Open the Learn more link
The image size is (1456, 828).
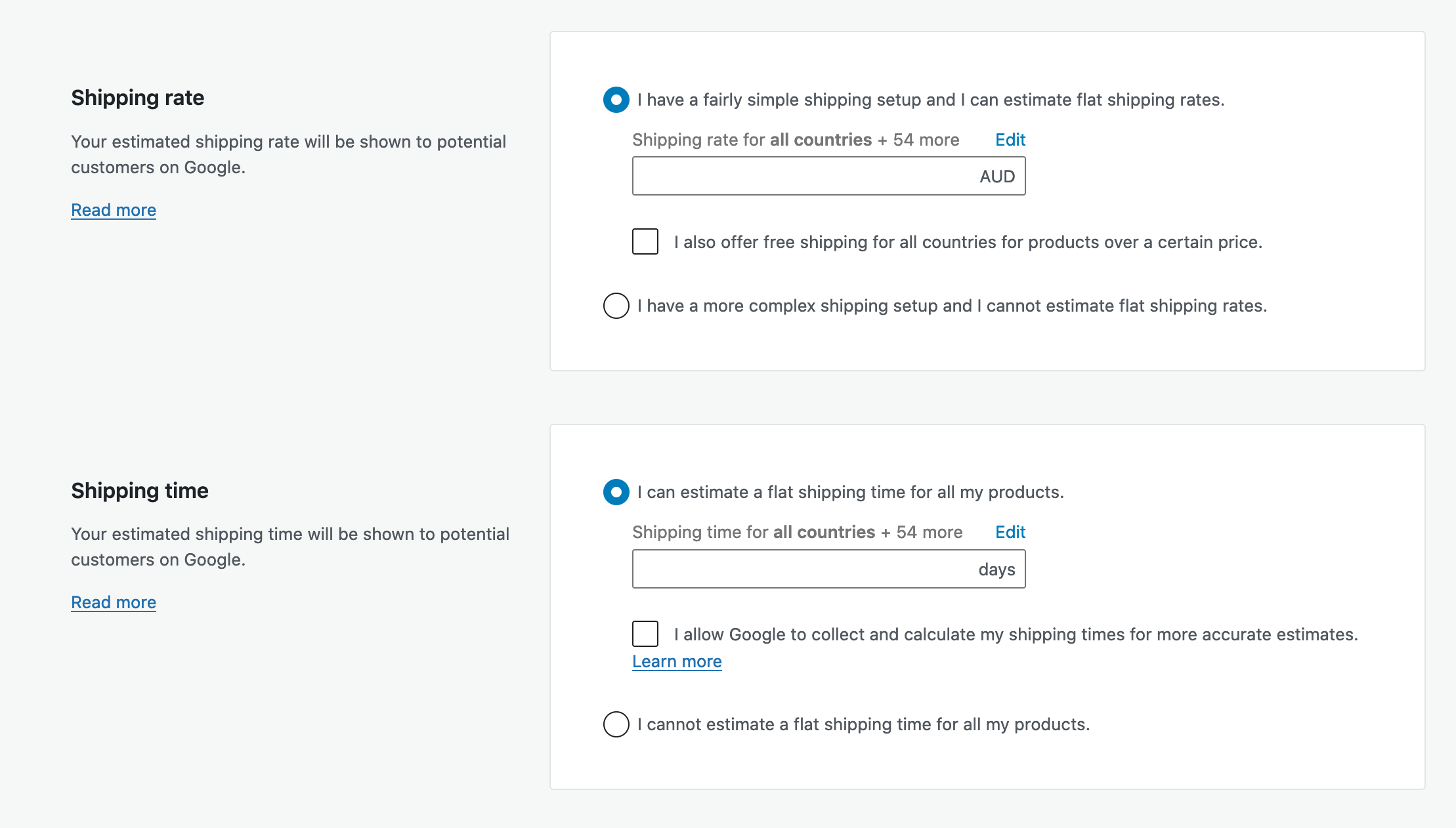(x=676, y=661)
